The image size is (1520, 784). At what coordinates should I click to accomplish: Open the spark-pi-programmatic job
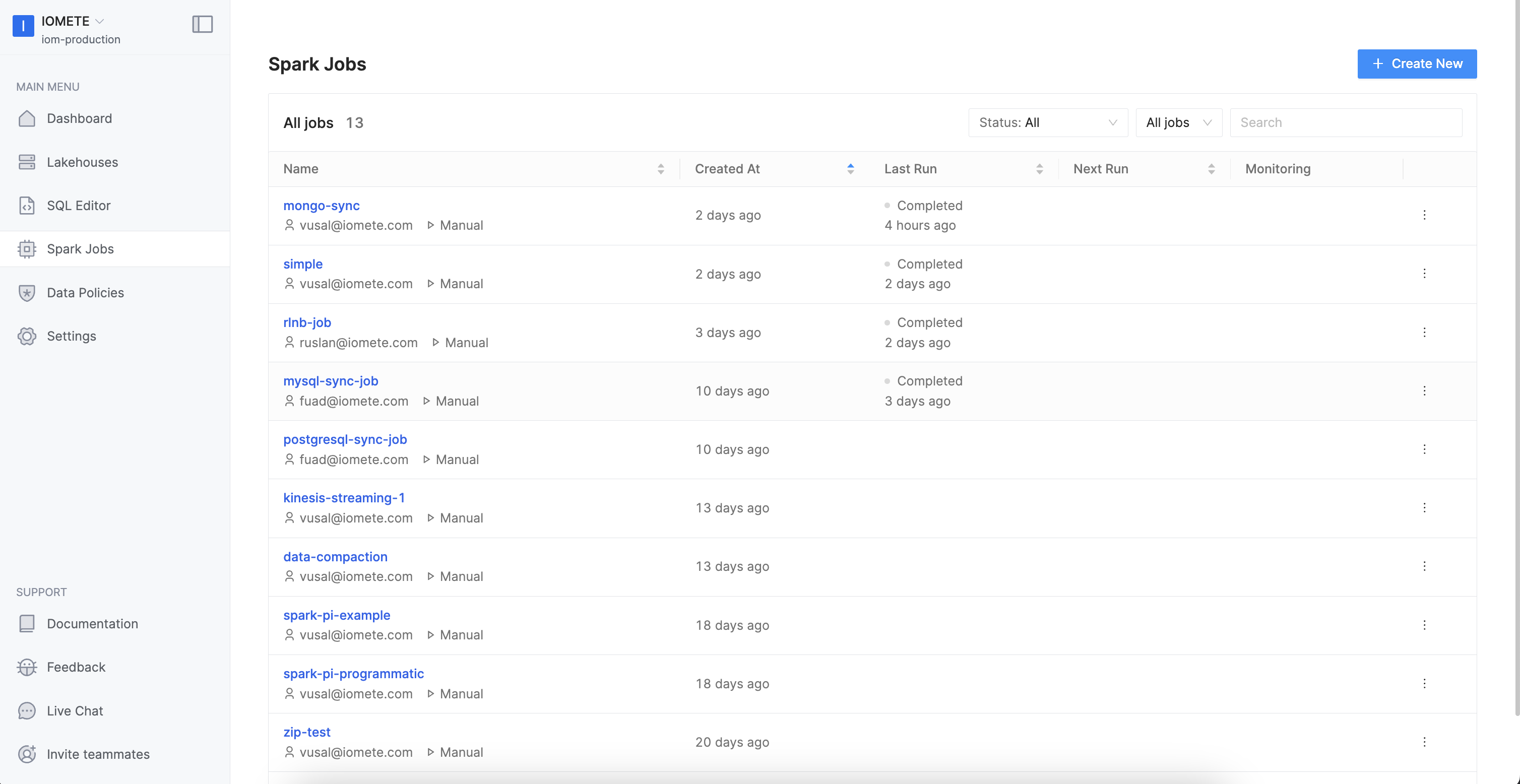[353, 674]
